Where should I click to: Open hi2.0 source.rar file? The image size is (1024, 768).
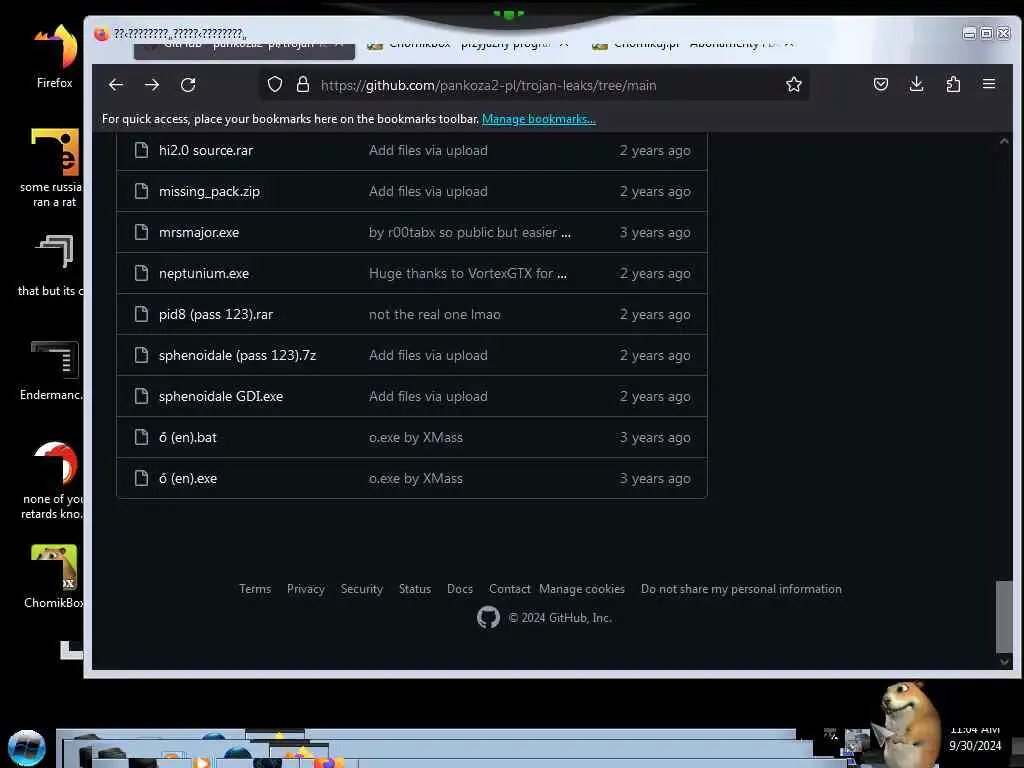tap(206, 150)
